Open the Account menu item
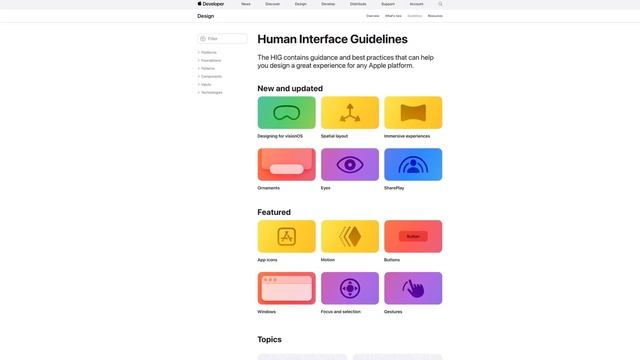 [417, 4]
